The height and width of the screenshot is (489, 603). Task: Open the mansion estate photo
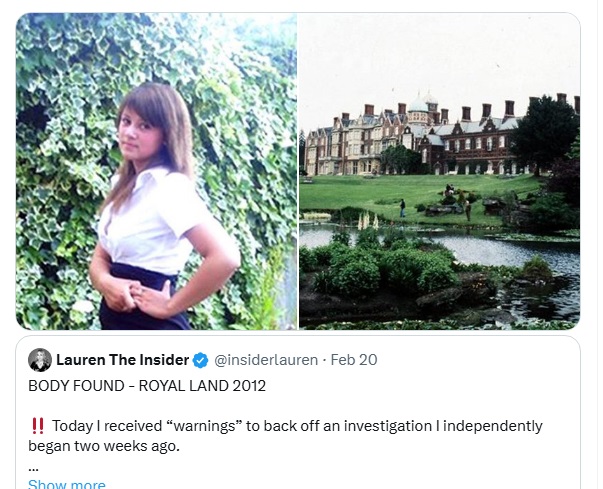440,171
